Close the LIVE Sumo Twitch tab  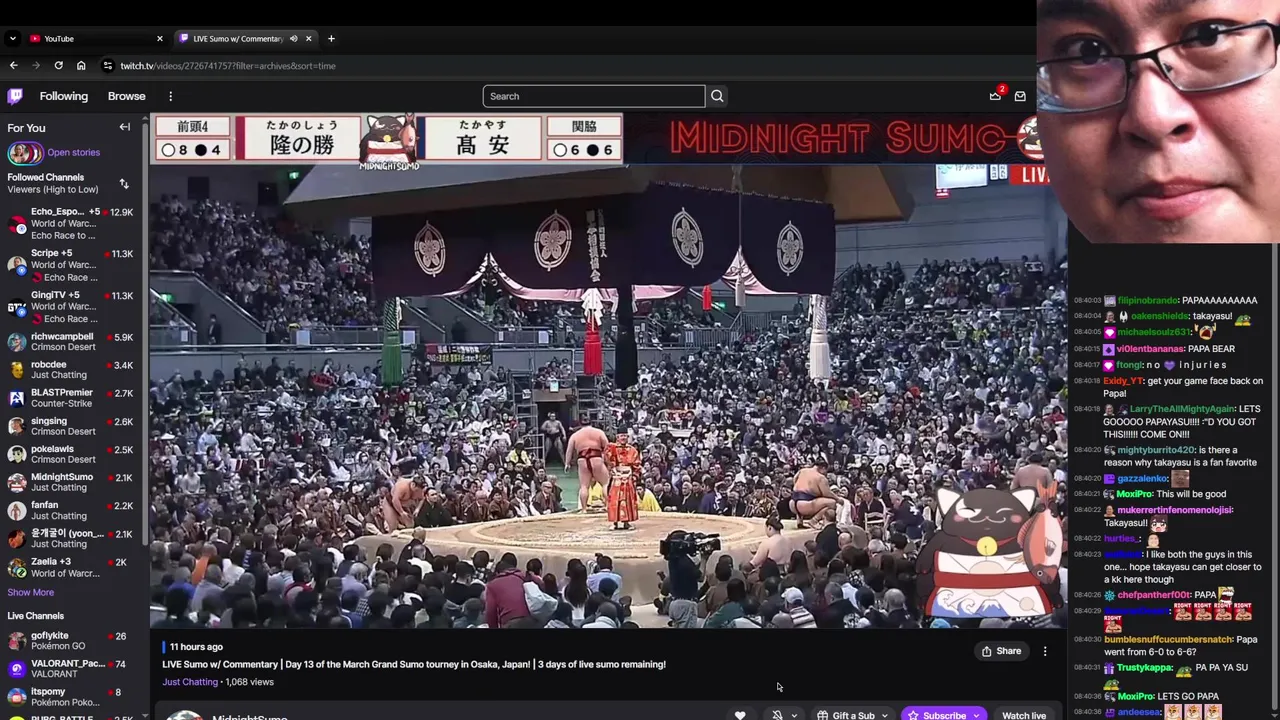(x=308, y=39)
